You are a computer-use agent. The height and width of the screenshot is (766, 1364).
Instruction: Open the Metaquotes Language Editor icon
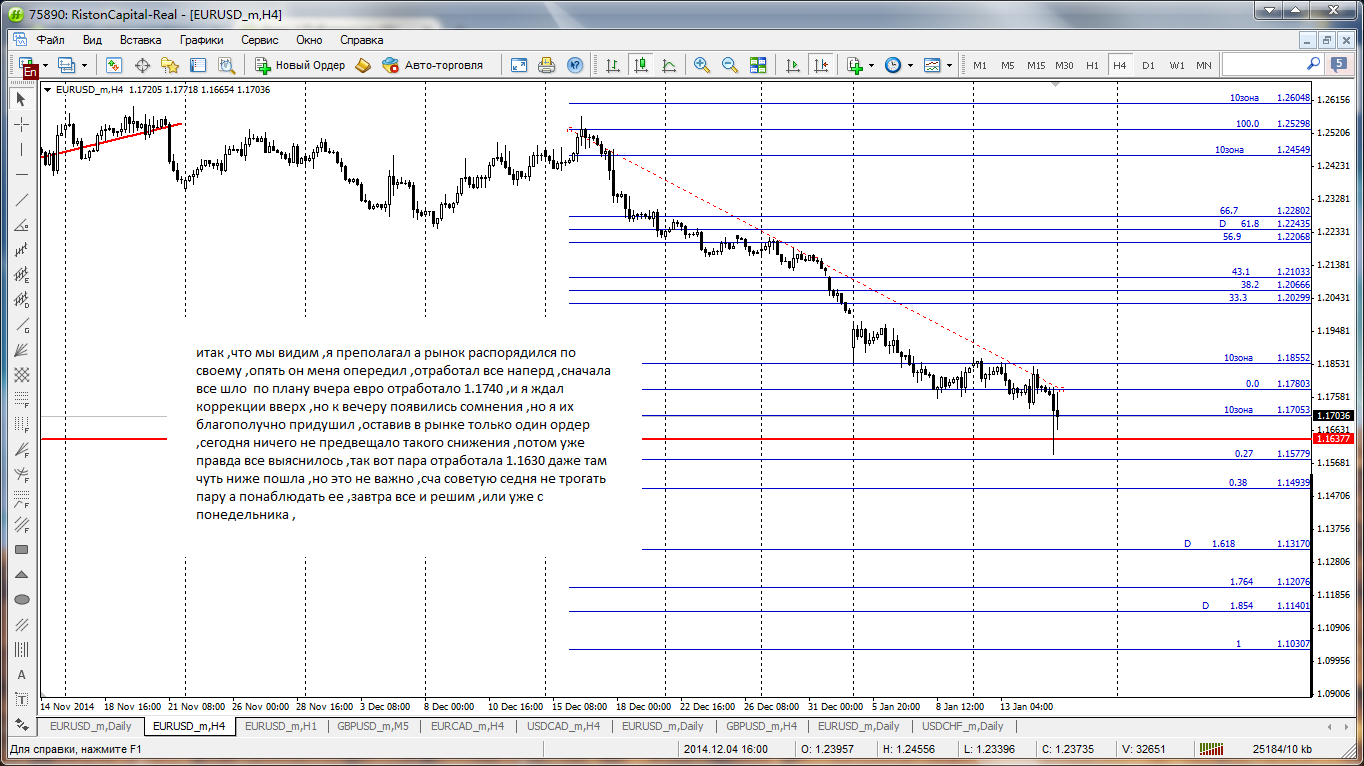click(x=363, y=65)
